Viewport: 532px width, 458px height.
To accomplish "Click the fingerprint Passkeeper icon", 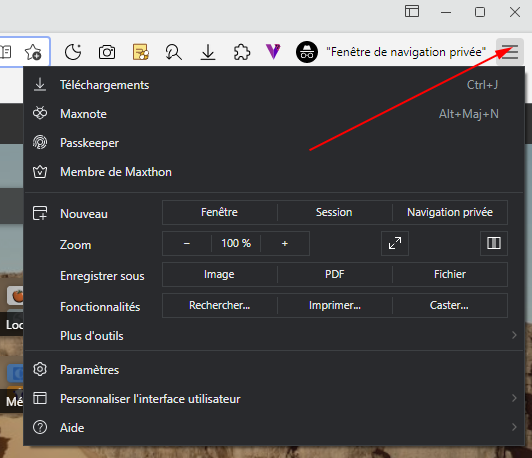I will [x=40, y=142].
